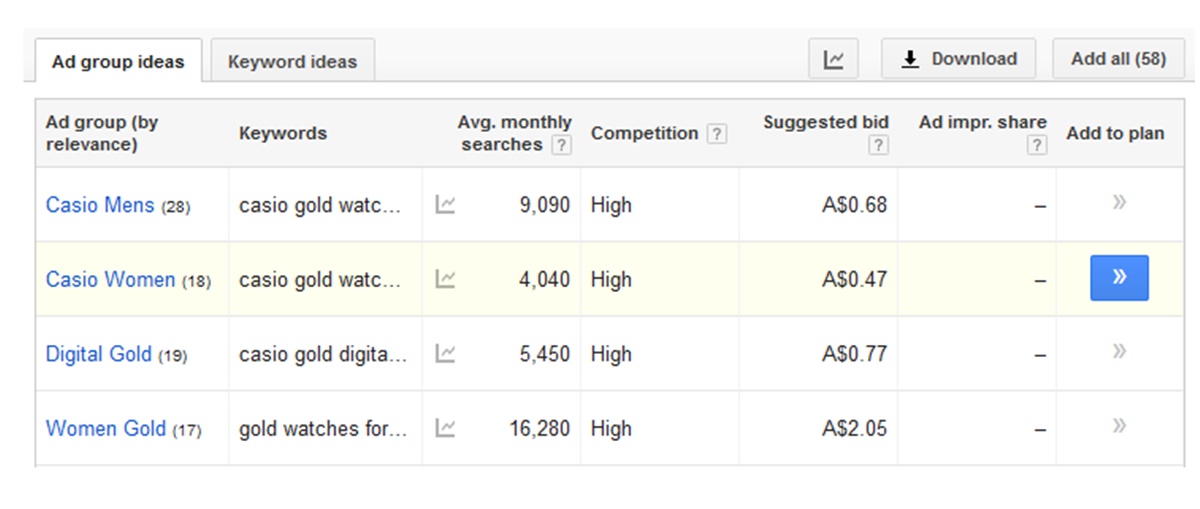
Task: Click keywords cell 'casio gold digita...'
Action: point(323,354)
